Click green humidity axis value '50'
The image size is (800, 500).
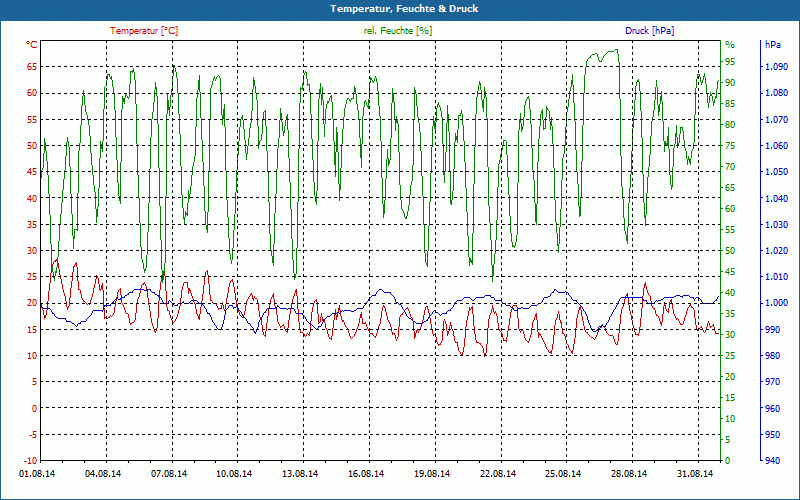[730, 251]
